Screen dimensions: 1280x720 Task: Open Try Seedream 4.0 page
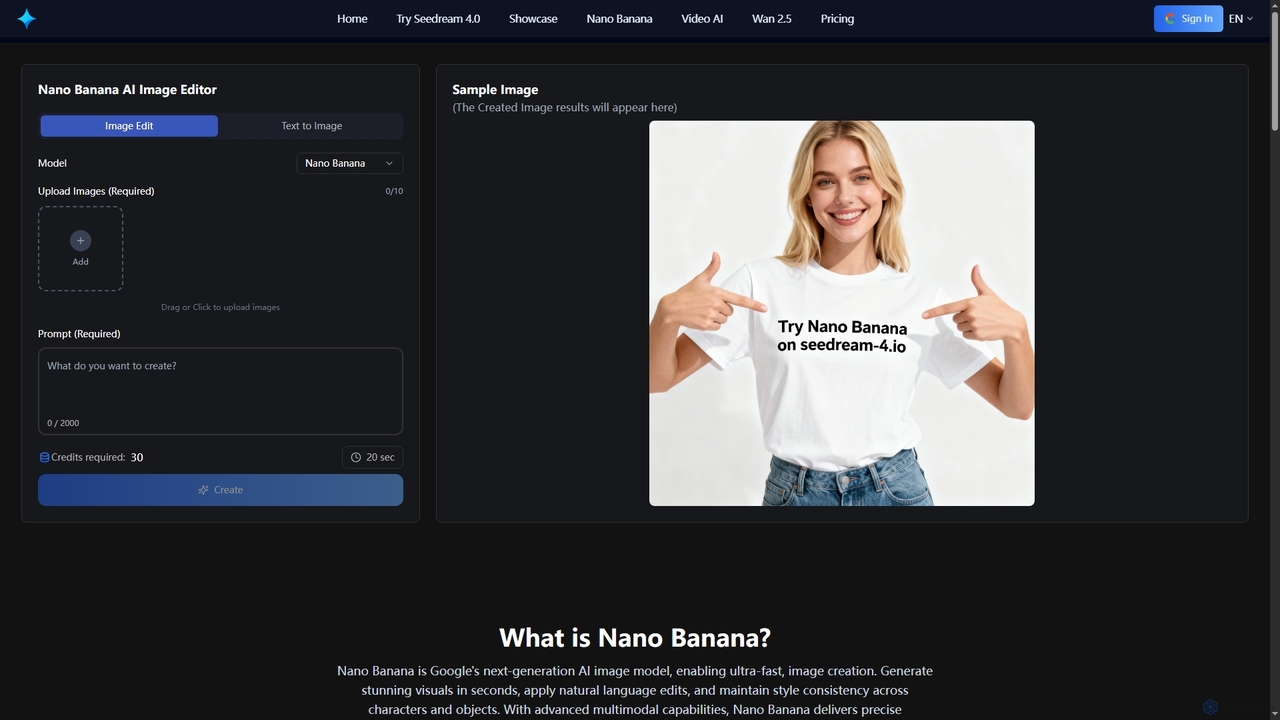[x=438, y=18]
